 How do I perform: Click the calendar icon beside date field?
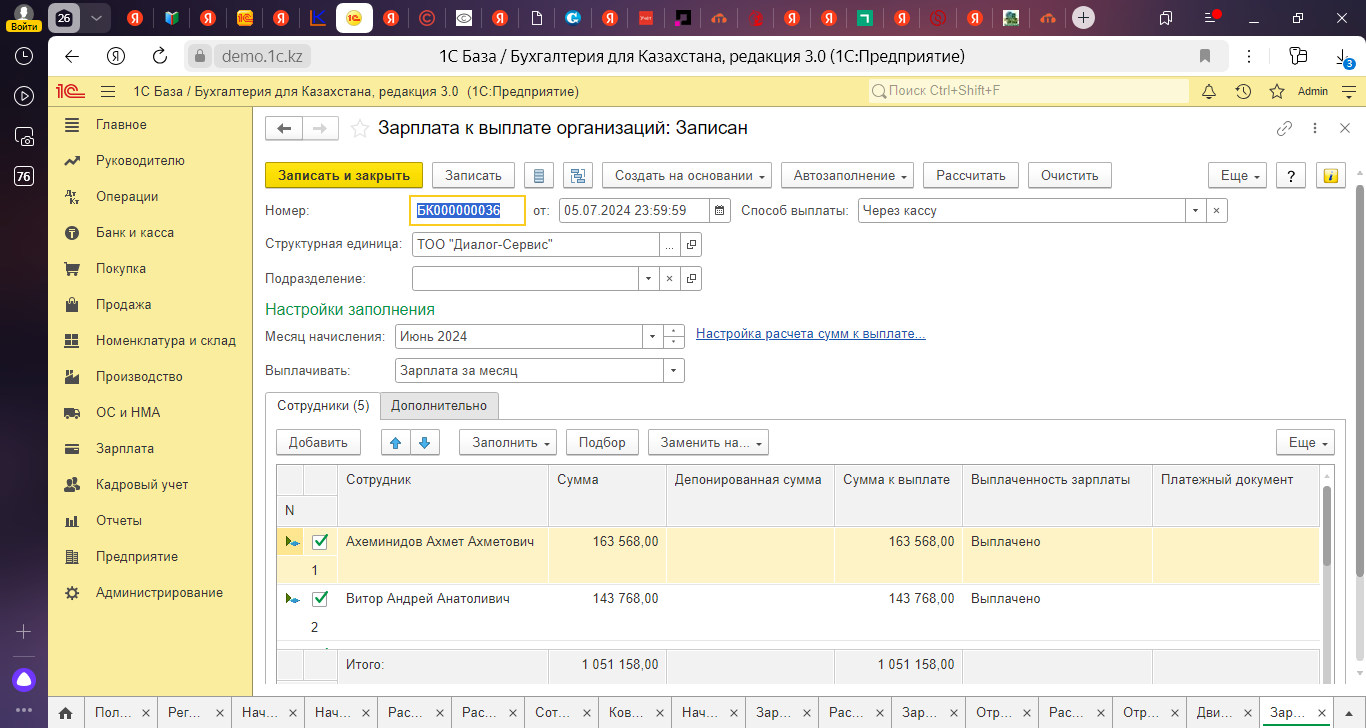720,210
